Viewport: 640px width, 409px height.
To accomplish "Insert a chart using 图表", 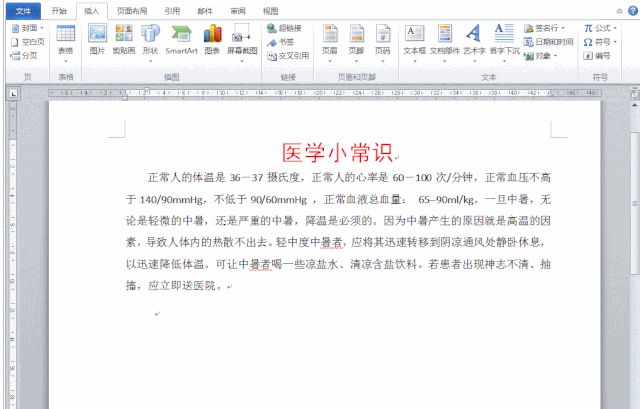I will click(213, 39).
